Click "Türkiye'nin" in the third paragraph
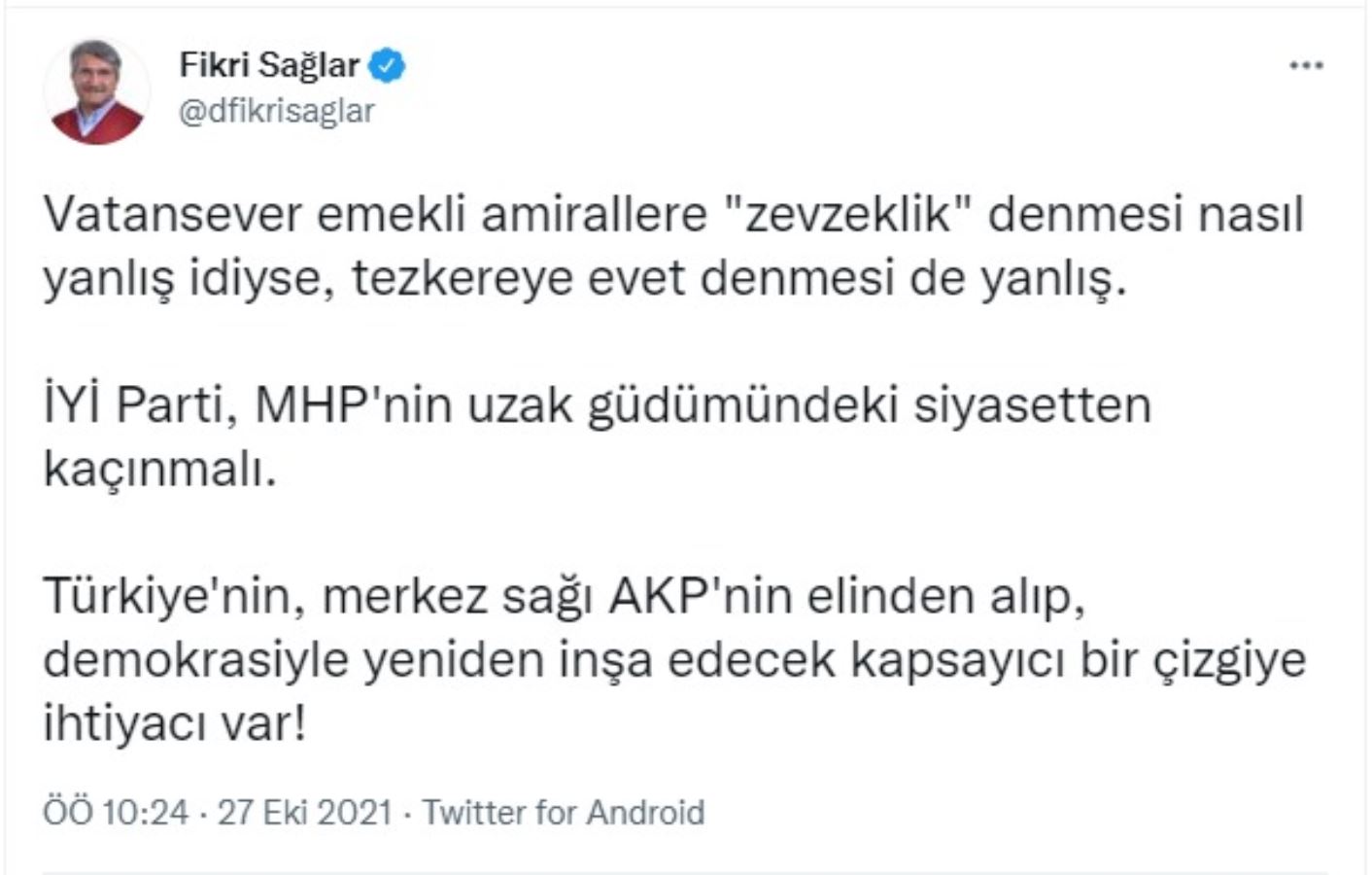The width and height of the screenshot is (1372, 875). pos(167,596)
